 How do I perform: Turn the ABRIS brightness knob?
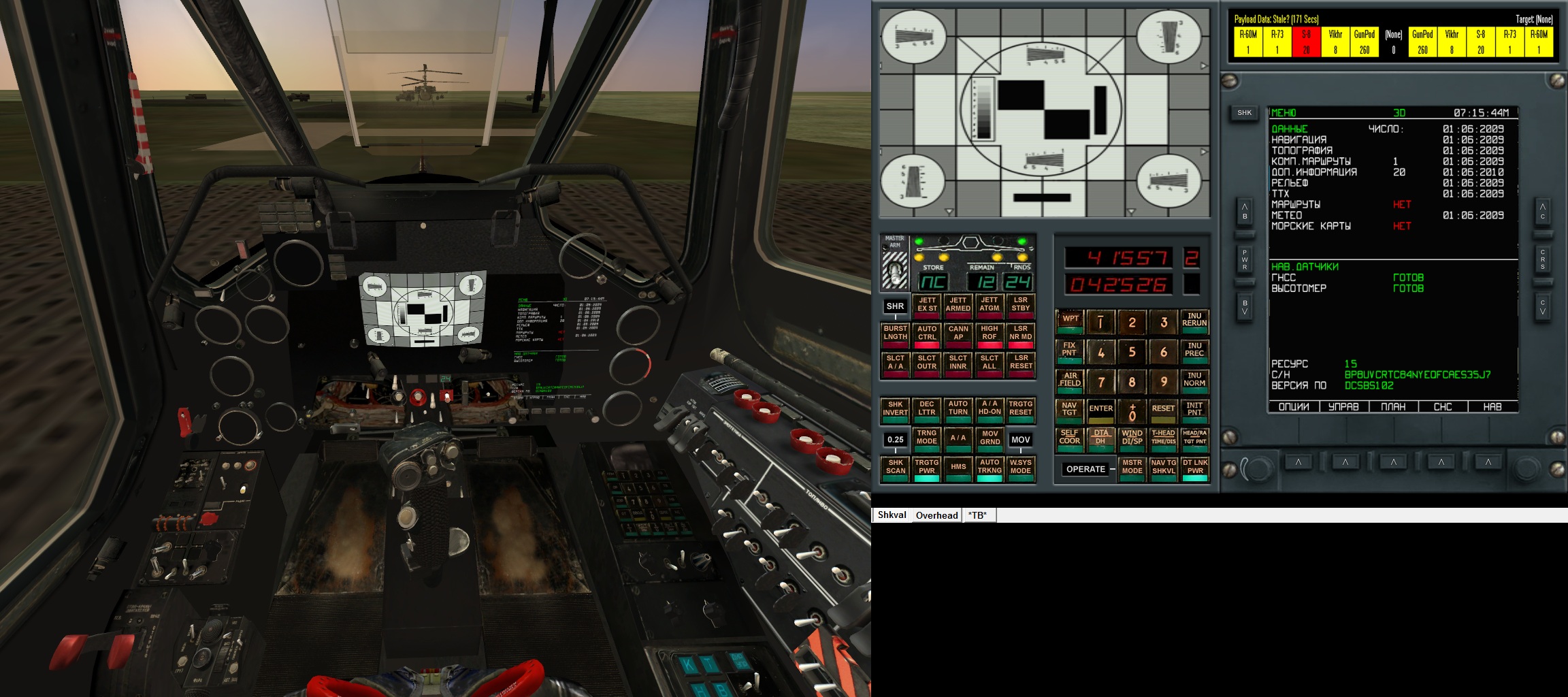[x=1258, y=468]
